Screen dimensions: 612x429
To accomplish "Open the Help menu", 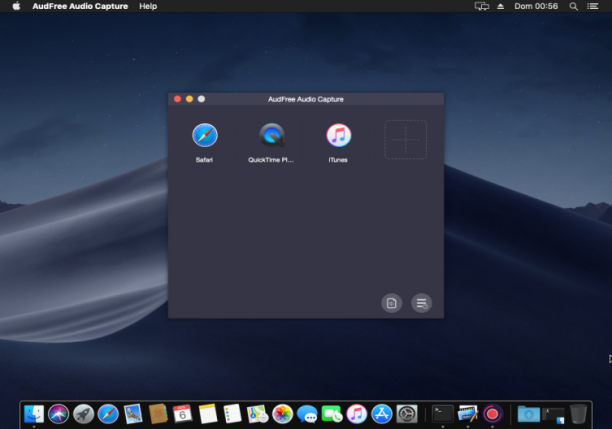I will [148, 6].
